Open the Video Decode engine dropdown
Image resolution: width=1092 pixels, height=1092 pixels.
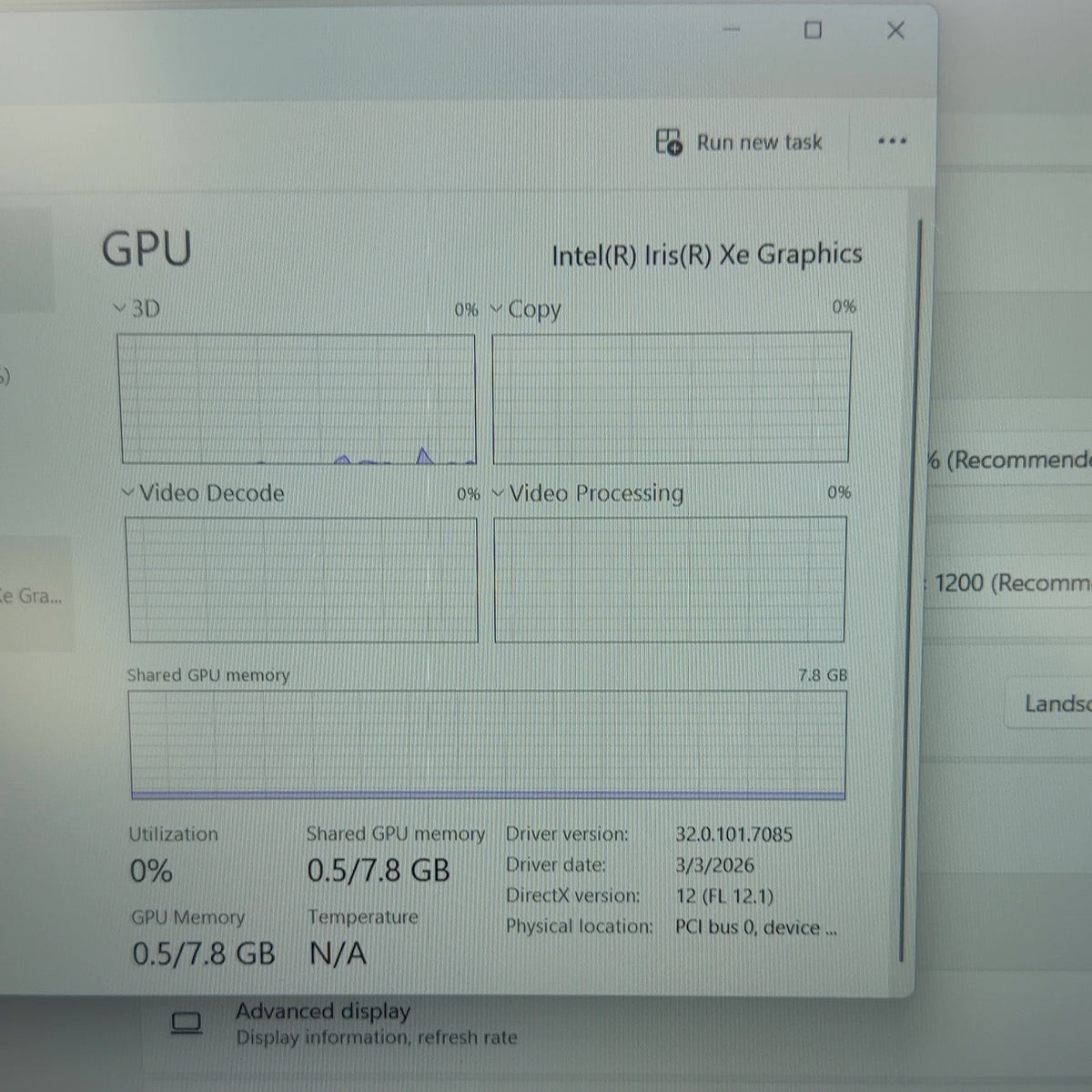coord(128,492)
